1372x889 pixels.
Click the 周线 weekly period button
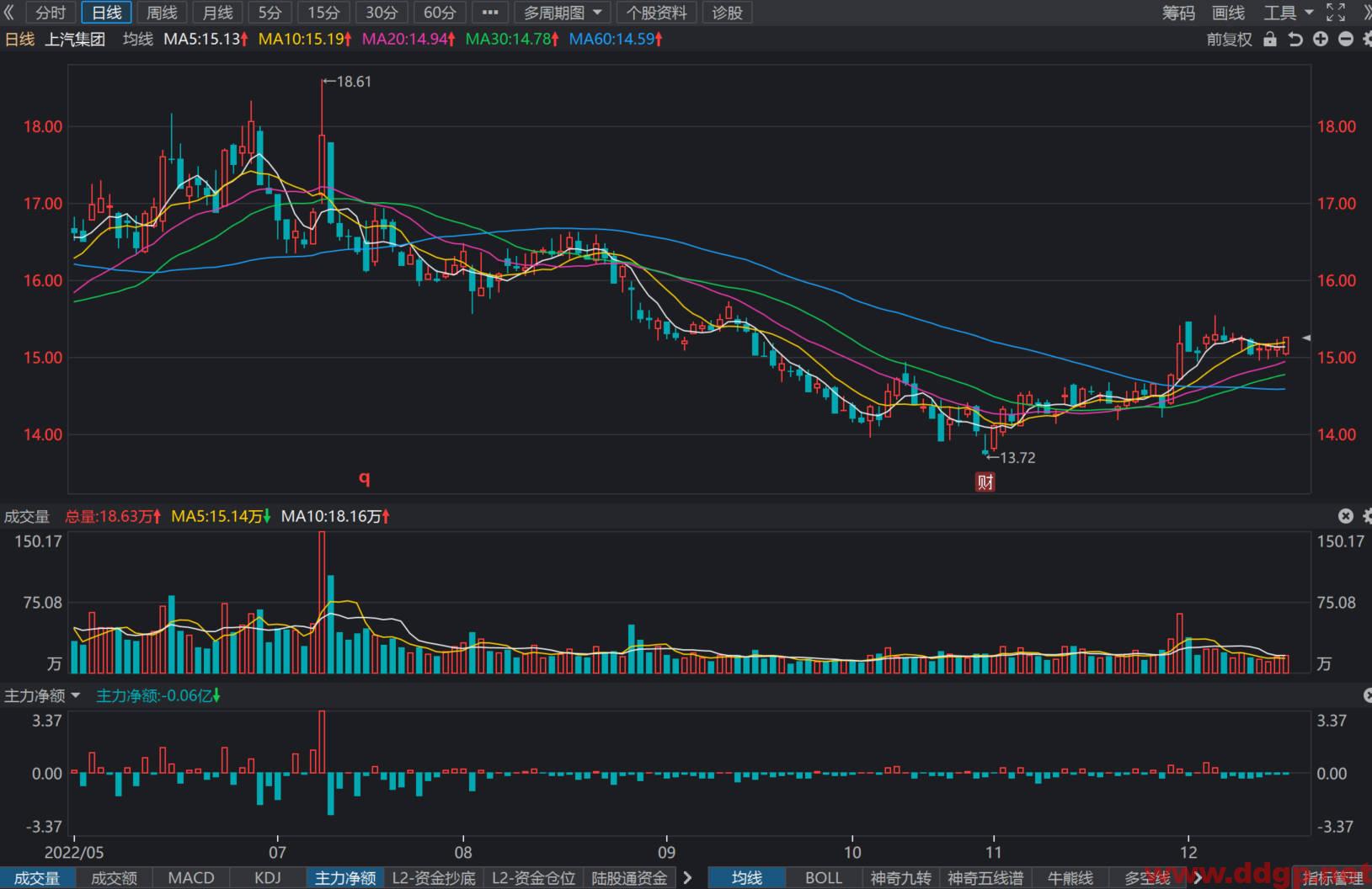pyautogui.click(x=162, y=13)
